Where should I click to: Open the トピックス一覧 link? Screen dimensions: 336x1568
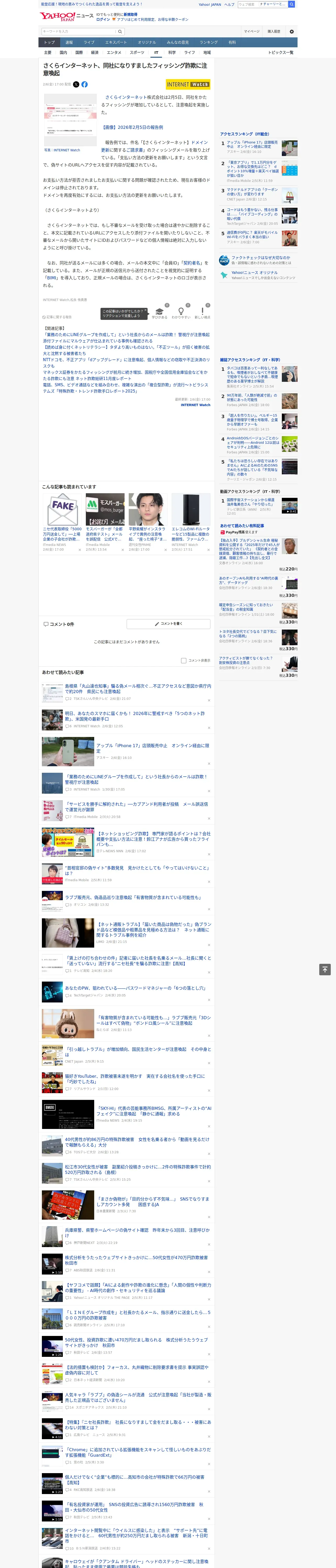[281, 52]
